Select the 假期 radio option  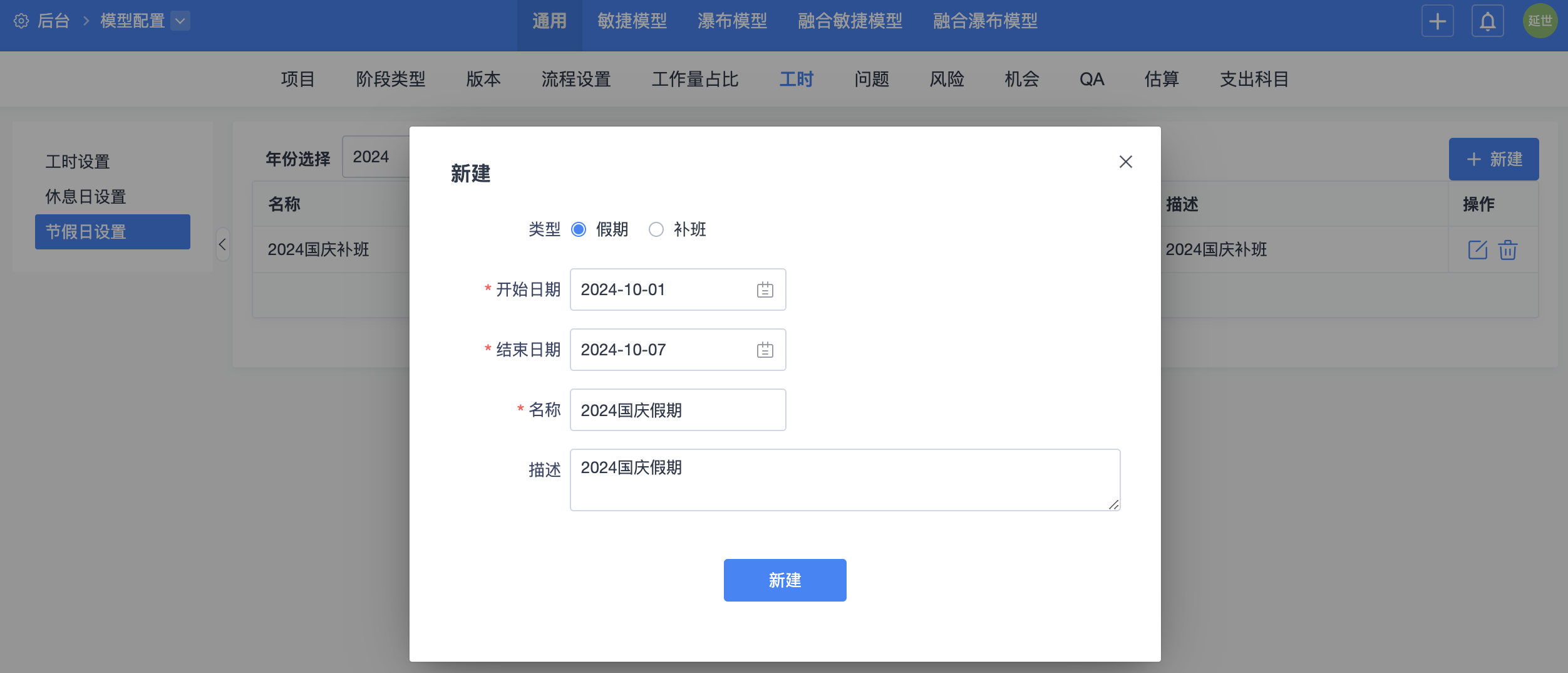pyautogui.click(x=579, y=230)
